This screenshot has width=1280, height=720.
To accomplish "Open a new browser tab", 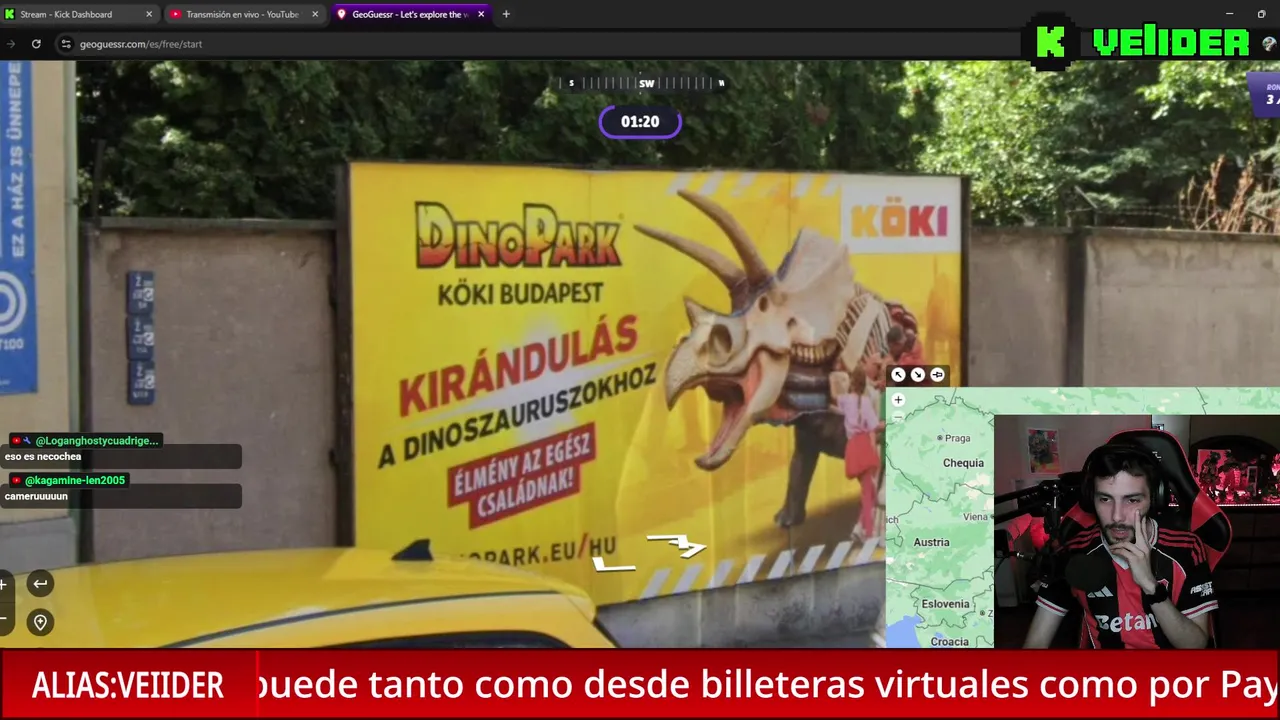I will (506, 14).
